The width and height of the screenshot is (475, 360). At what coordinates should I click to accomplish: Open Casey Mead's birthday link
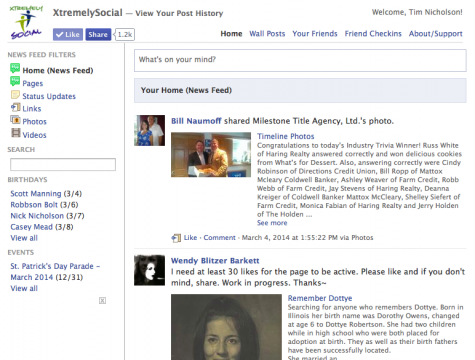tap(32, 227)
